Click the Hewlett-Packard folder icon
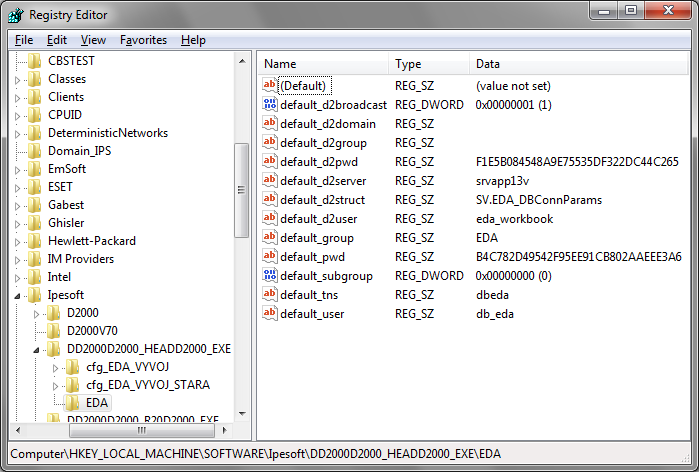 click(x=35, y=241)
